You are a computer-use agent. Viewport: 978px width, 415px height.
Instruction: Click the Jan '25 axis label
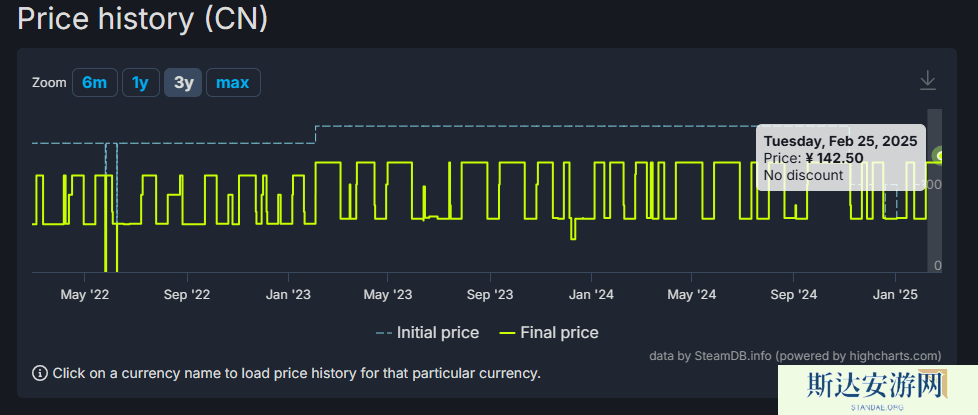[x=895, y=294]
